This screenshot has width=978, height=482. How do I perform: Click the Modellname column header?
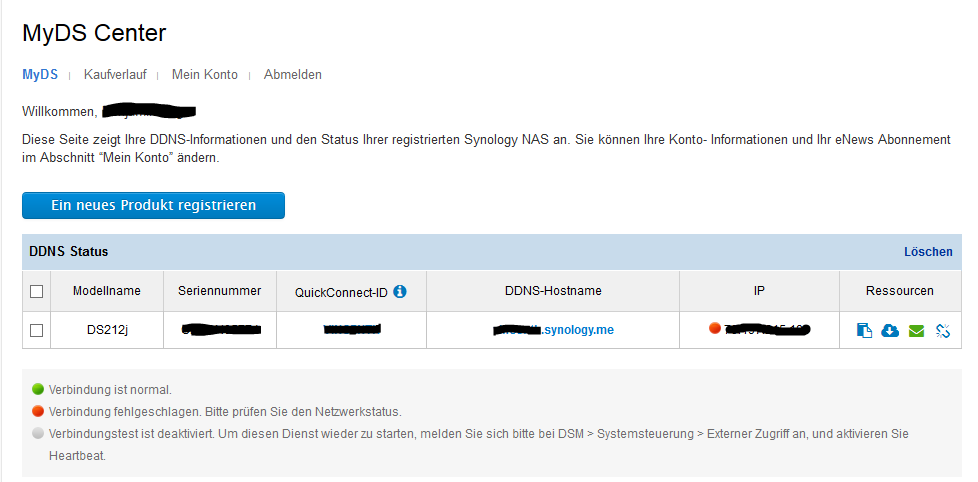(107, 291)
